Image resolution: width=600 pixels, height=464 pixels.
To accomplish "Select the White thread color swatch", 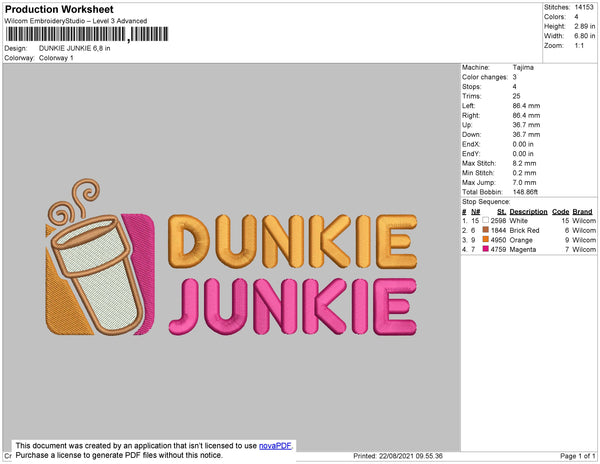I will 486,220.
